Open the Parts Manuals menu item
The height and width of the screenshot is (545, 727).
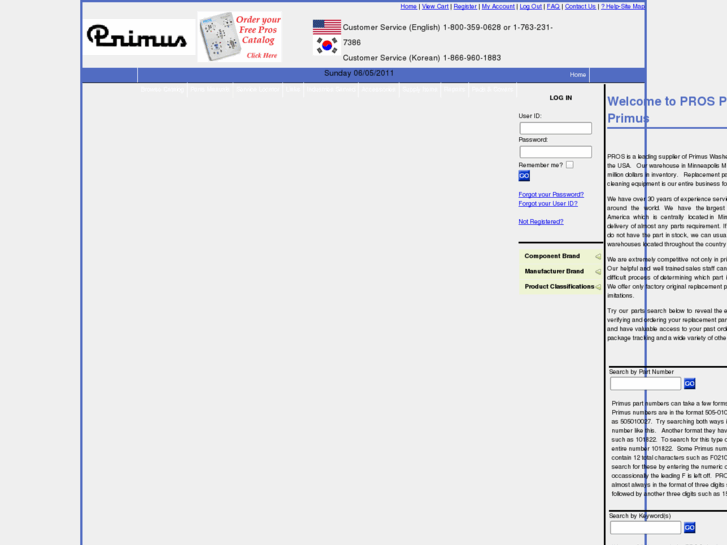pos(210,90)
